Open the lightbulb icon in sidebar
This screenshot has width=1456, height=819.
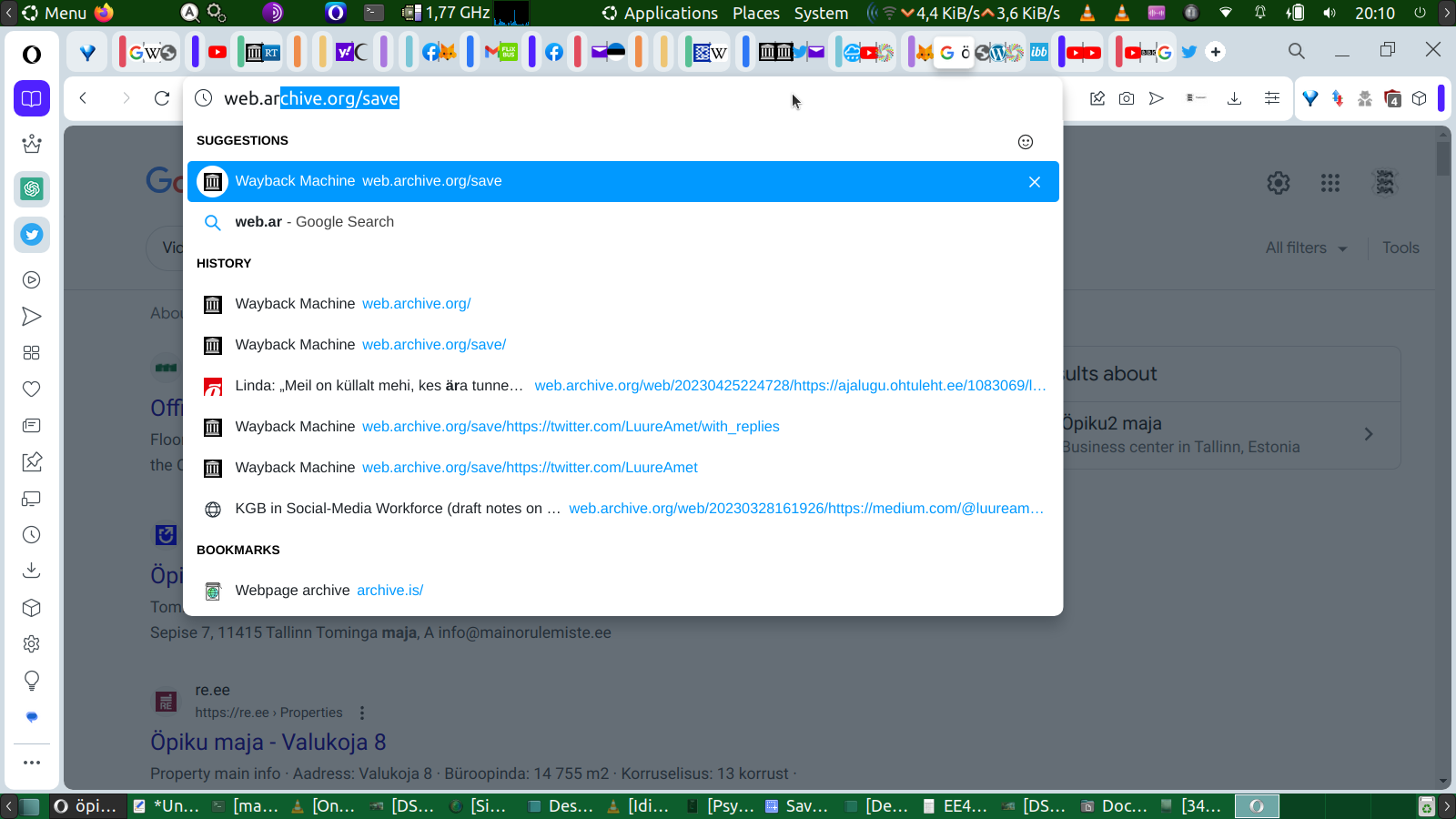[x=32, y=681]
